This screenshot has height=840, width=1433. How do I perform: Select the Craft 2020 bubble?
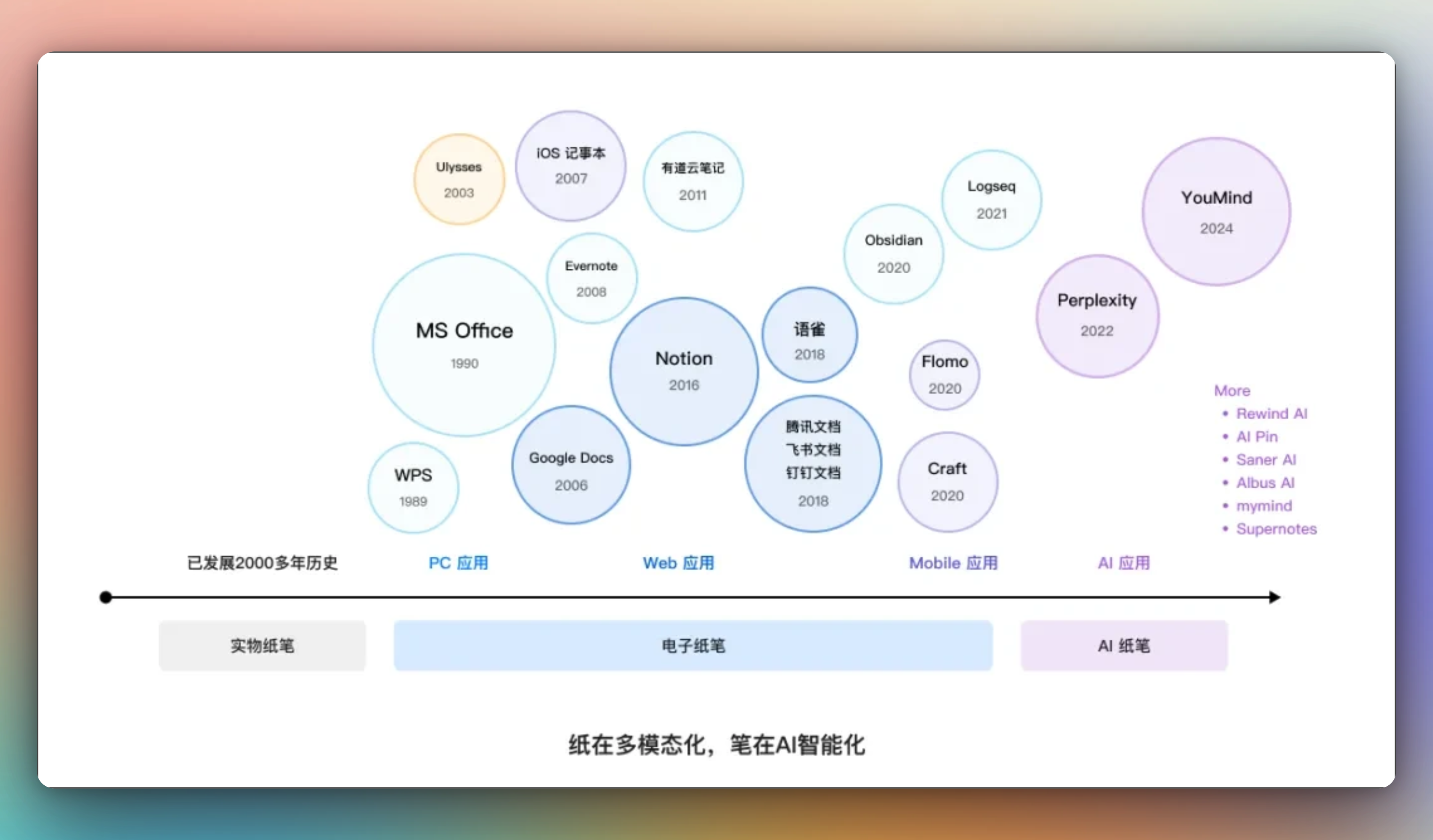point(947,481)
